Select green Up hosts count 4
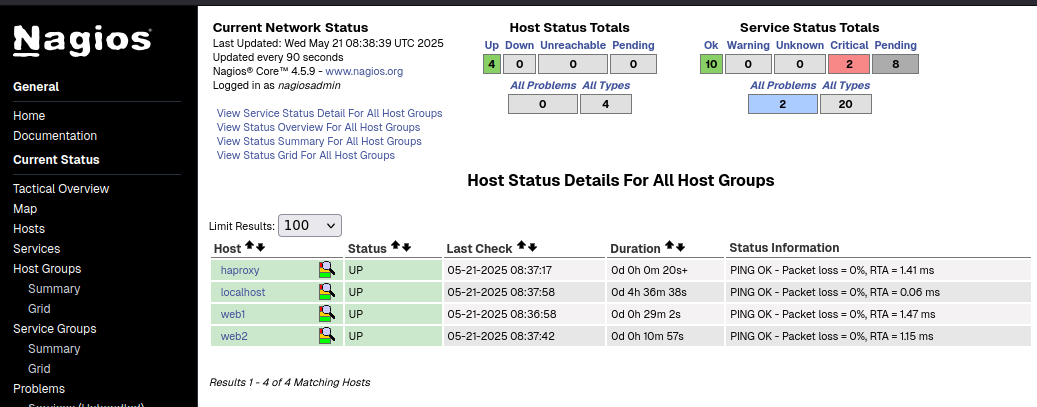The width and height of the screenshot is (1037, 407). pos(491,64)
